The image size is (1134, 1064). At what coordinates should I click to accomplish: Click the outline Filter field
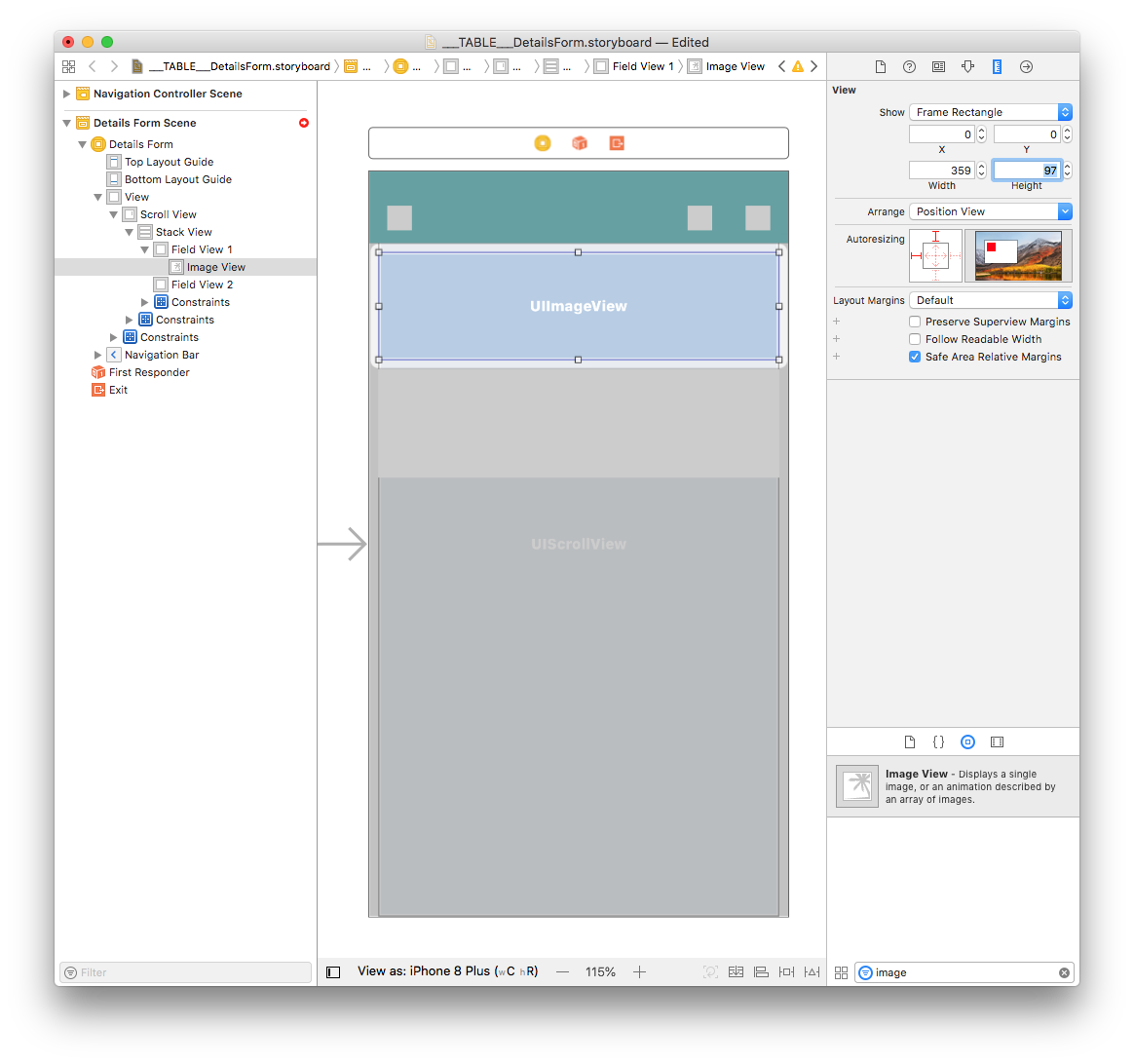click(186, 972)
